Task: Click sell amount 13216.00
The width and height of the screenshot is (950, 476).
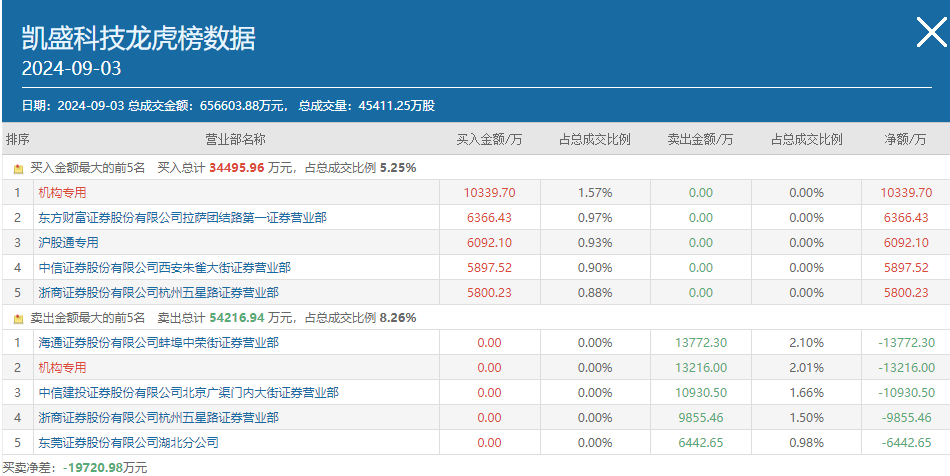Action: click(701, 368)
